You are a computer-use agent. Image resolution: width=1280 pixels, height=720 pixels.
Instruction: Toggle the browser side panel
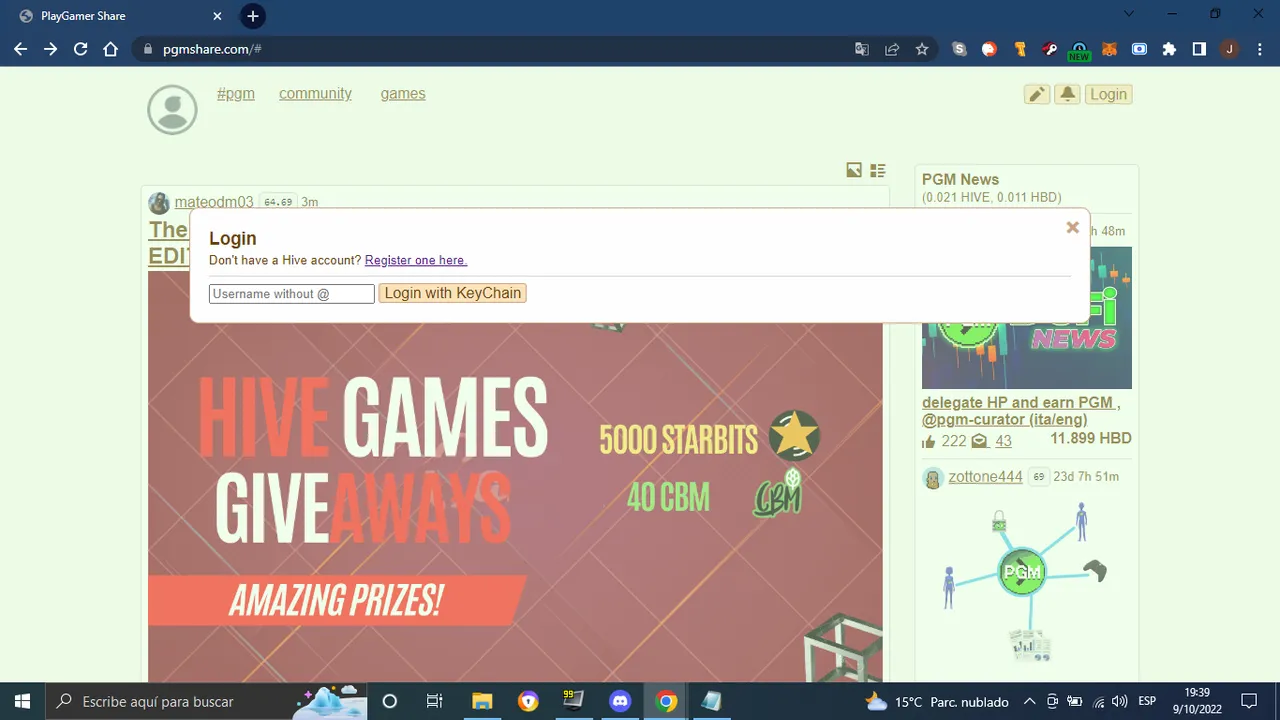tap(1199, 49)
